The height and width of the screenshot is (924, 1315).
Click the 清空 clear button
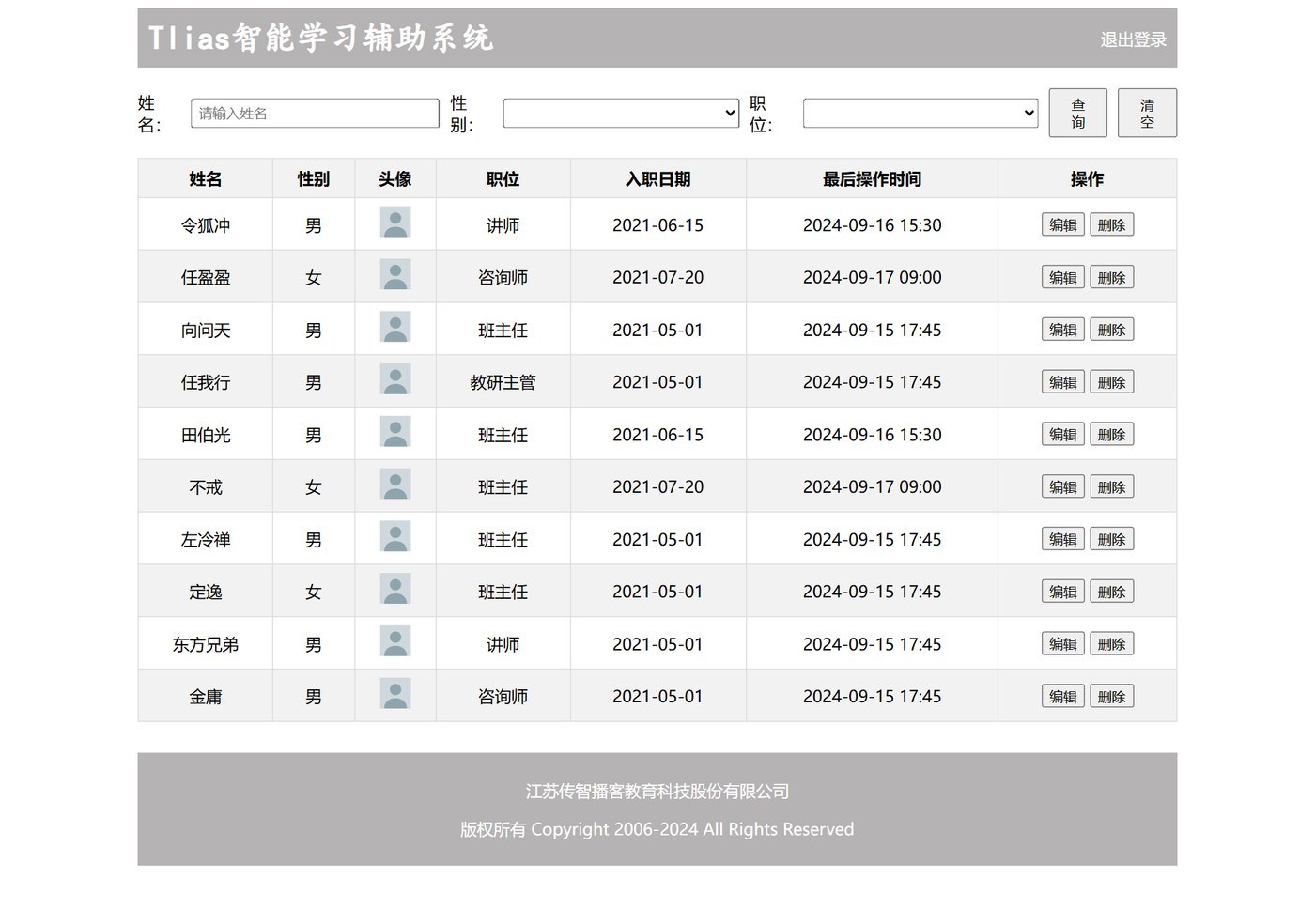coord(1147,113)
